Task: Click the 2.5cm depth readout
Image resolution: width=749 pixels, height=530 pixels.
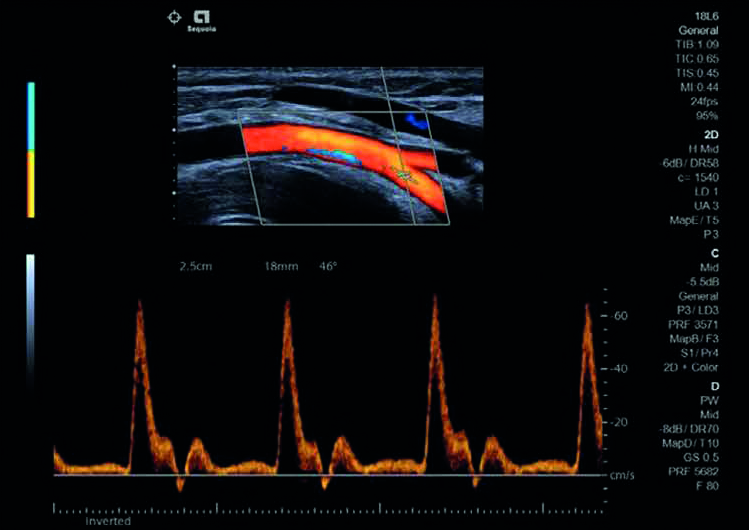Action: [194, 268]
